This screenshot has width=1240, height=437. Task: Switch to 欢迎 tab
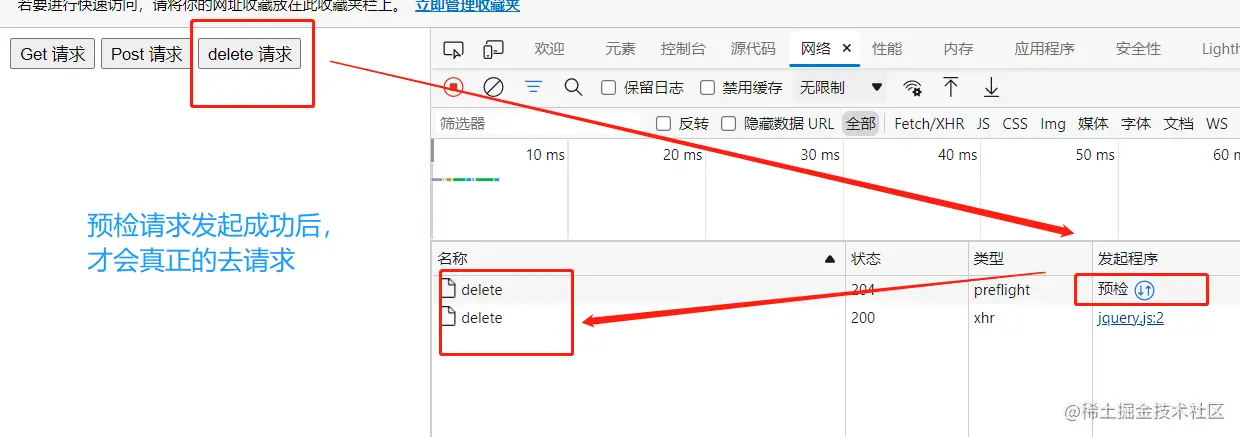tap(549, 49)
